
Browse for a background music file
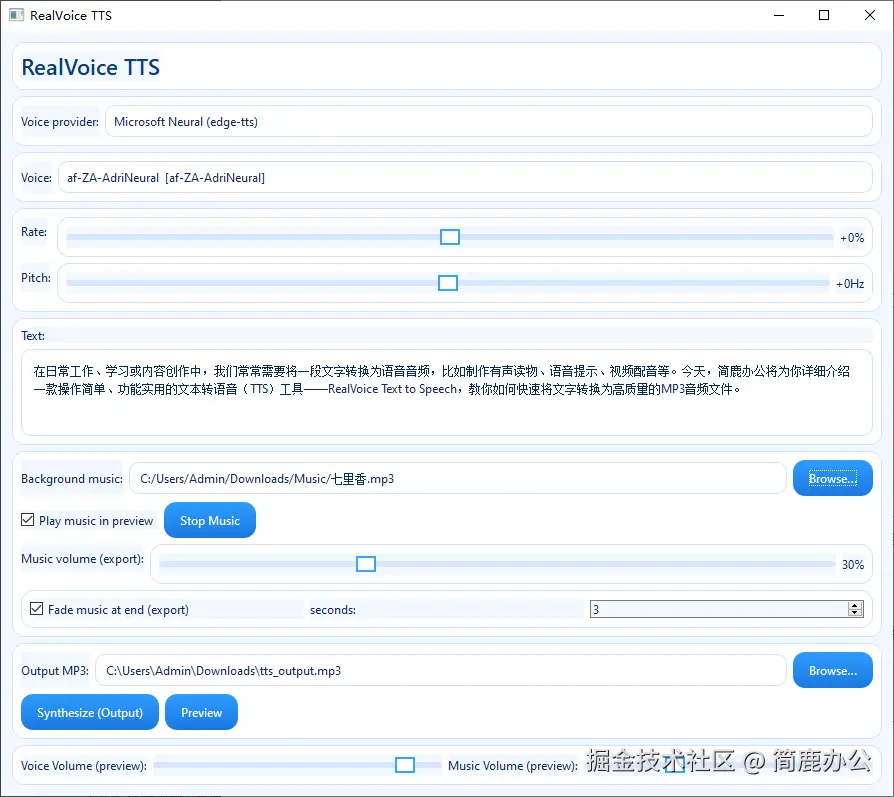pos(832,478)
